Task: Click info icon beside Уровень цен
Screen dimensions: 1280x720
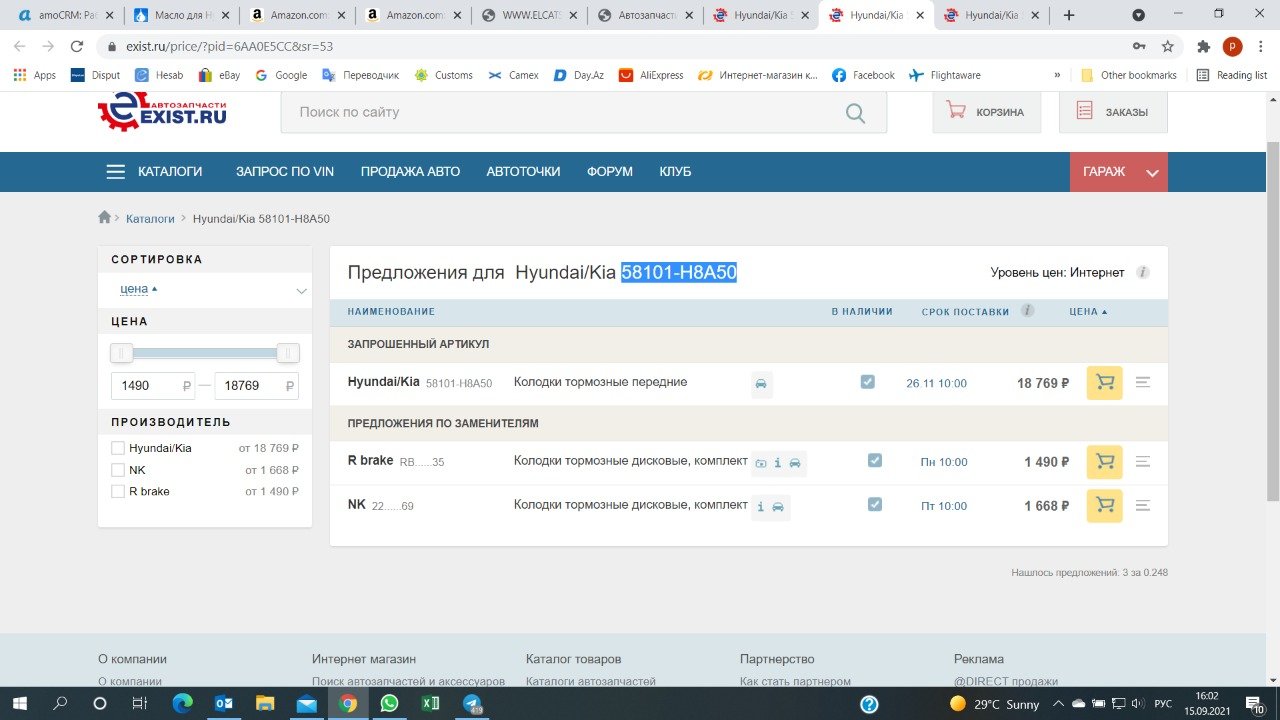Action: (1143, 272)
